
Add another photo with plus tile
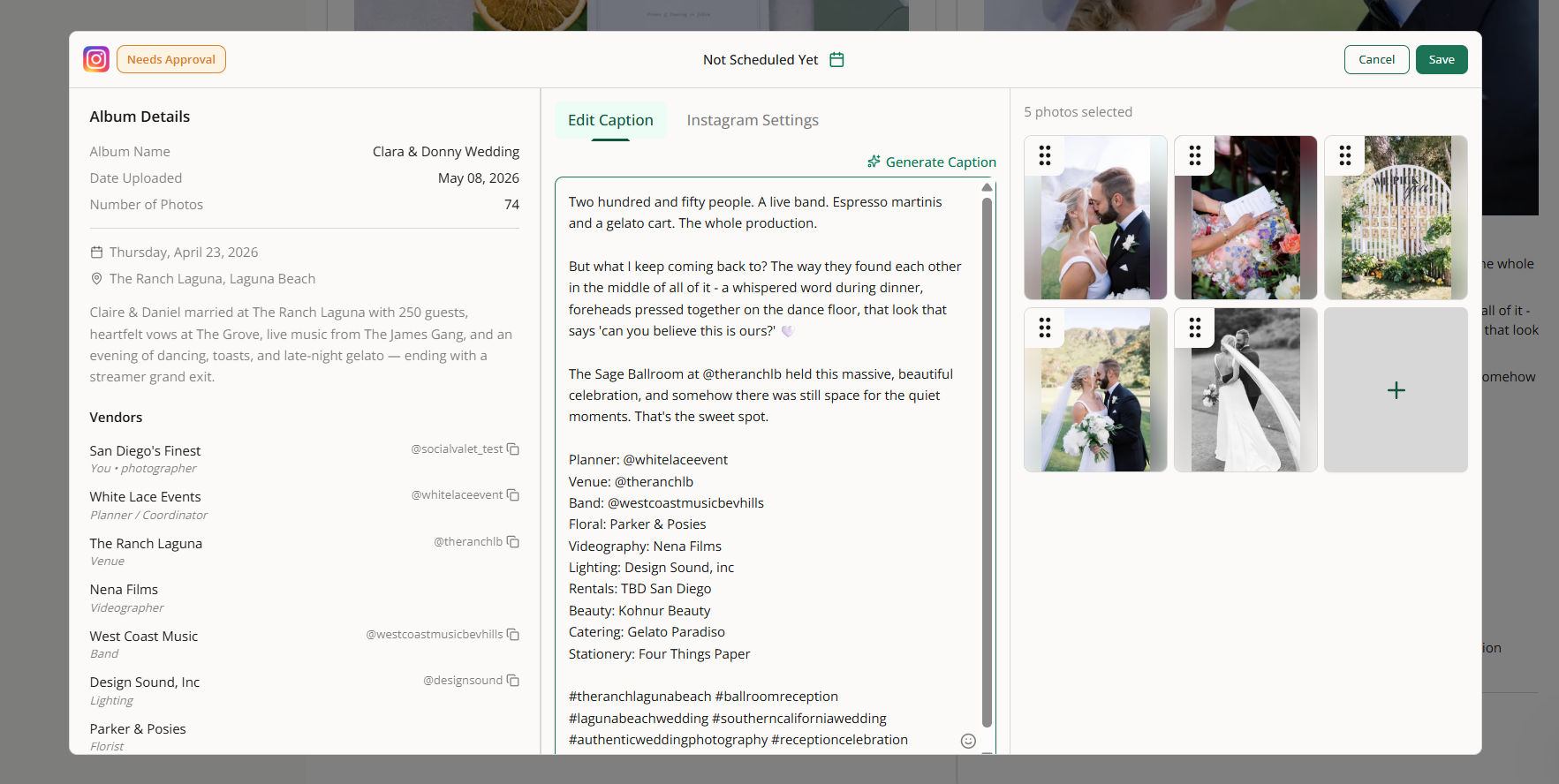[1396, 390]
